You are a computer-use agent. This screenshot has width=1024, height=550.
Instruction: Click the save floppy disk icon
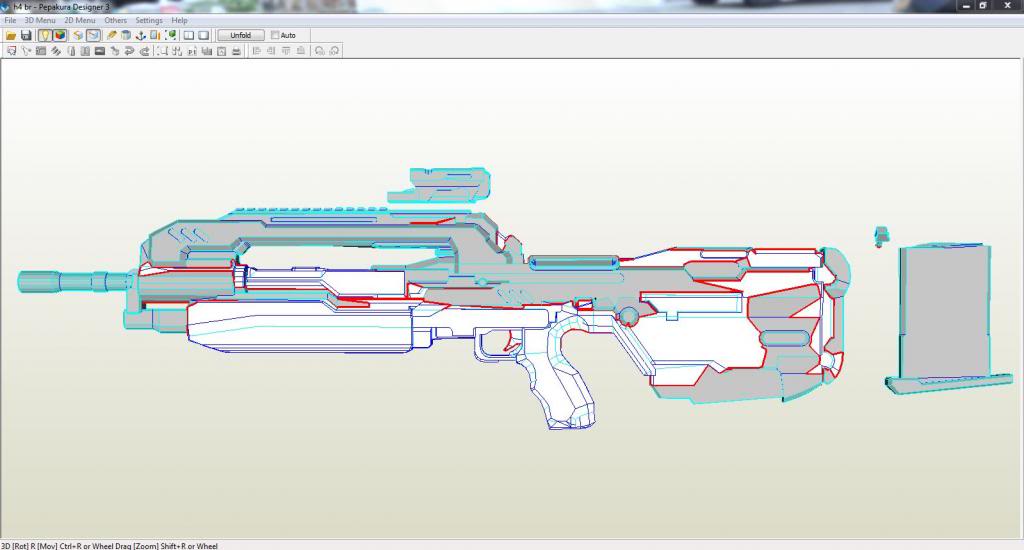coord(26,35)
